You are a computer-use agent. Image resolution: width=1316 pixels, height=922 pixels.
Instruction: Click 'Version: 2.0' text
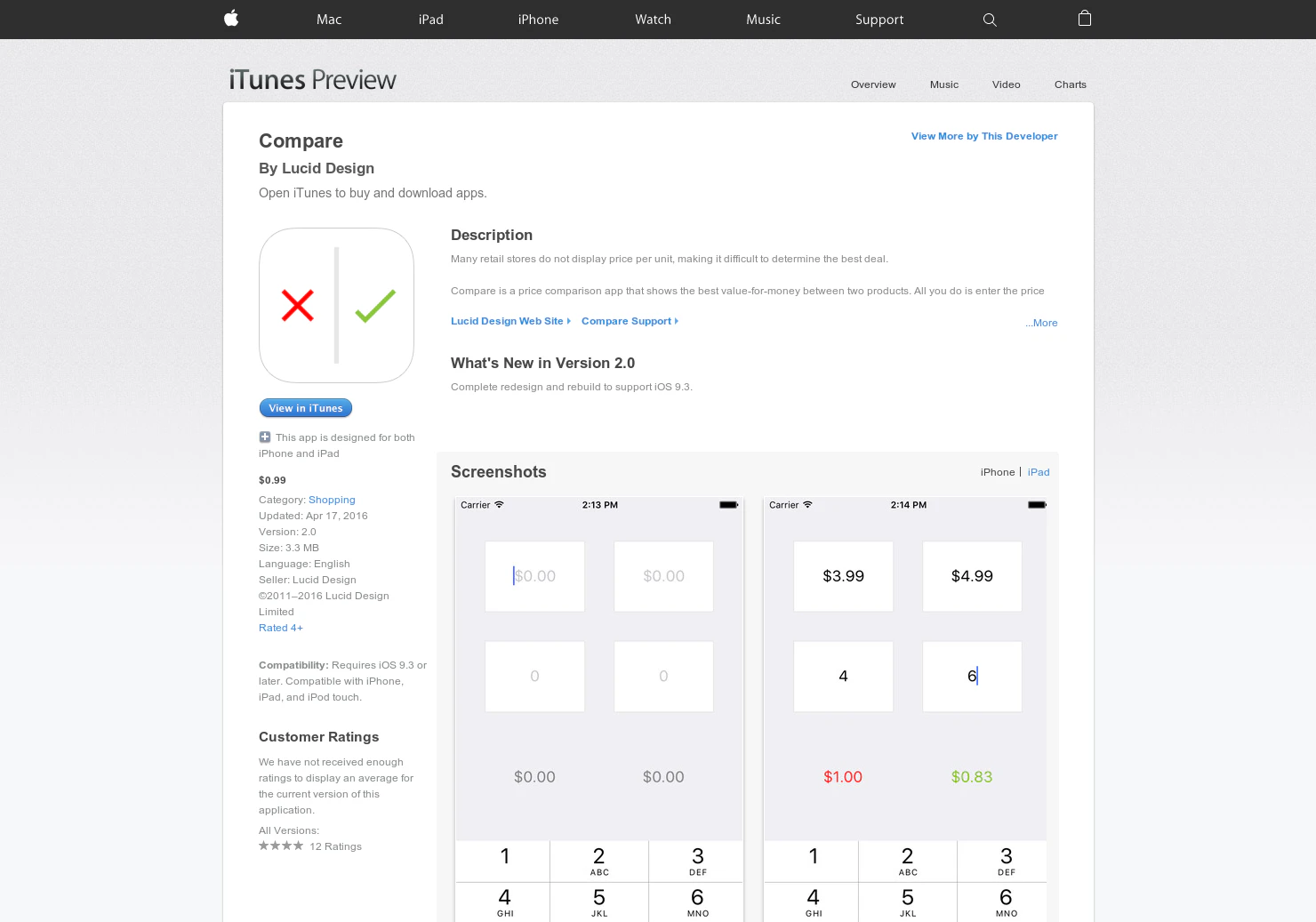(287, 532)
